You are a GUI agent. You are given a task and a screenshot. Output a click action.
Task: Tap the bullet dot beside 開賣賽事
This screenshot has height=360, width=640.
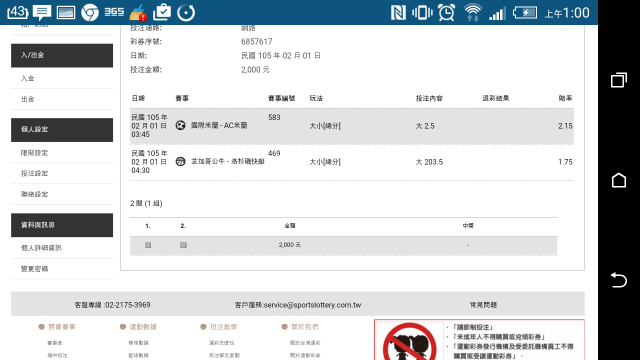click(x=41, y=327)
